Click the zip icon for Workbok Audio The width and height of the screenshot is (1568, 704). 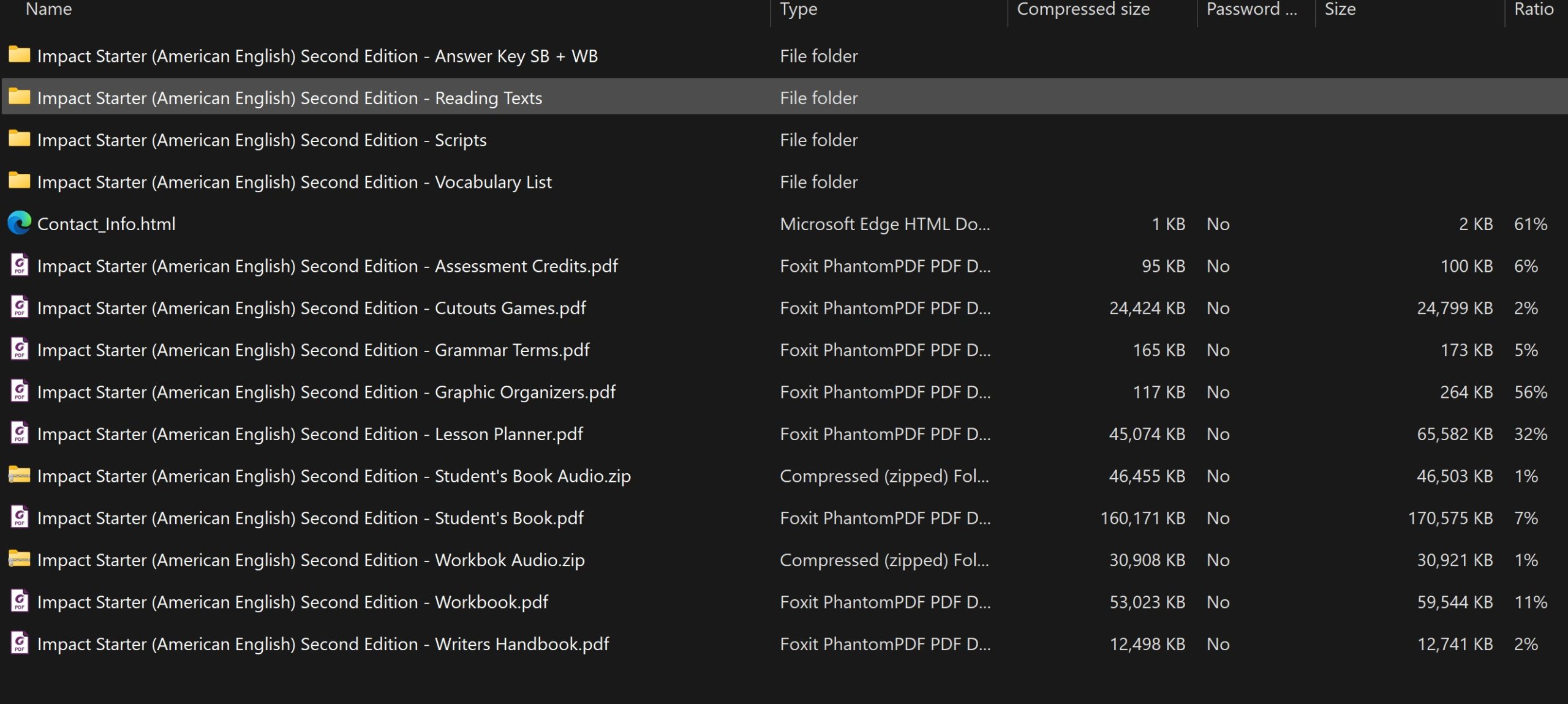tap(19, 560)
